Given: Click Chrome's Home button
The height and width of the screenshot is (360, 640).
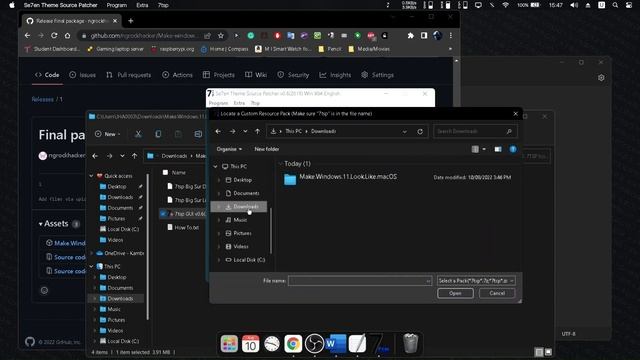Looking at the screenshot, I should (x=67, y=36).
